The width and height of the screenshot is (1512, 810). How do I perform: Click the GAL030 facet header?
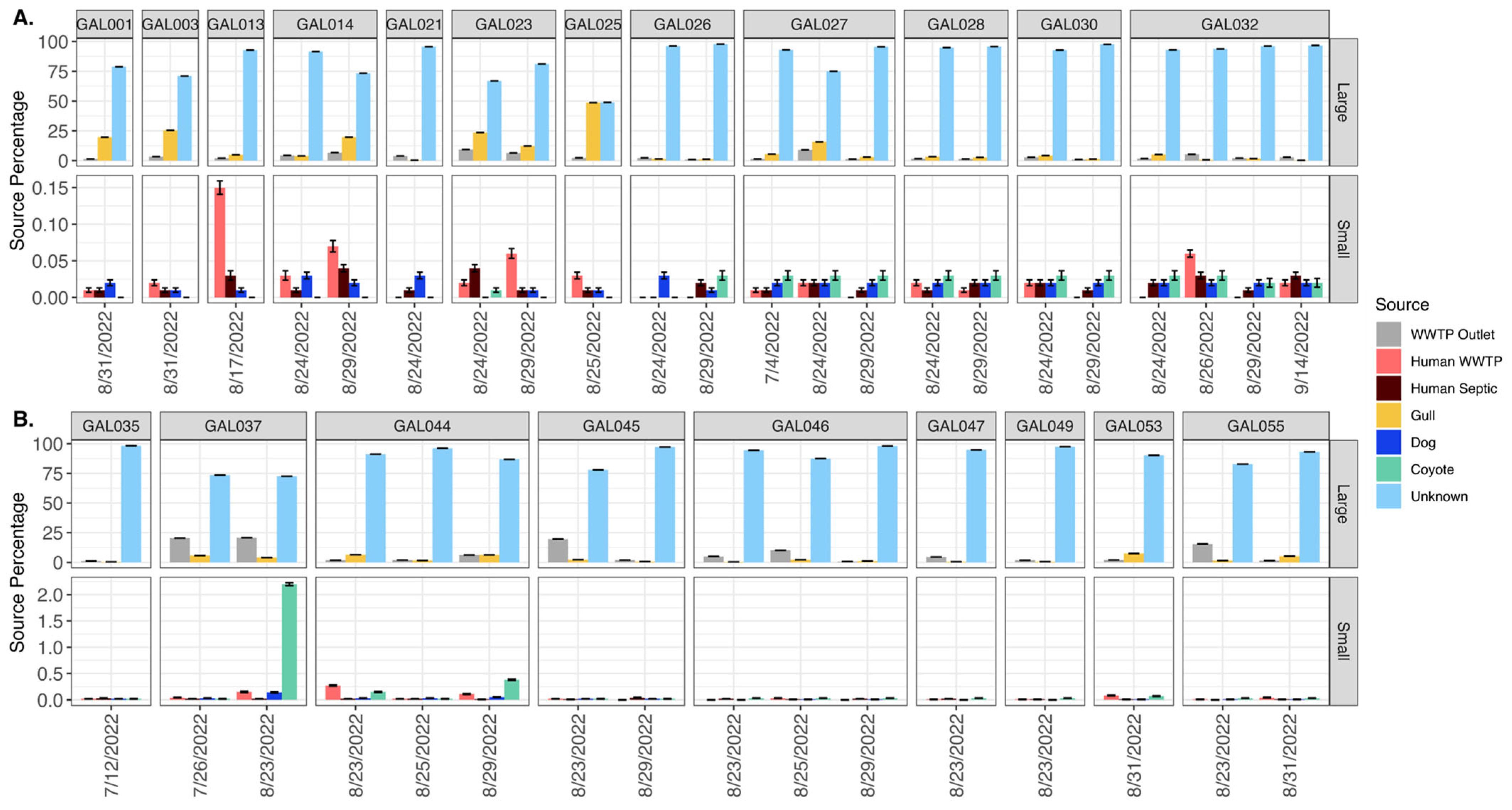click(x=1069, y=24)
